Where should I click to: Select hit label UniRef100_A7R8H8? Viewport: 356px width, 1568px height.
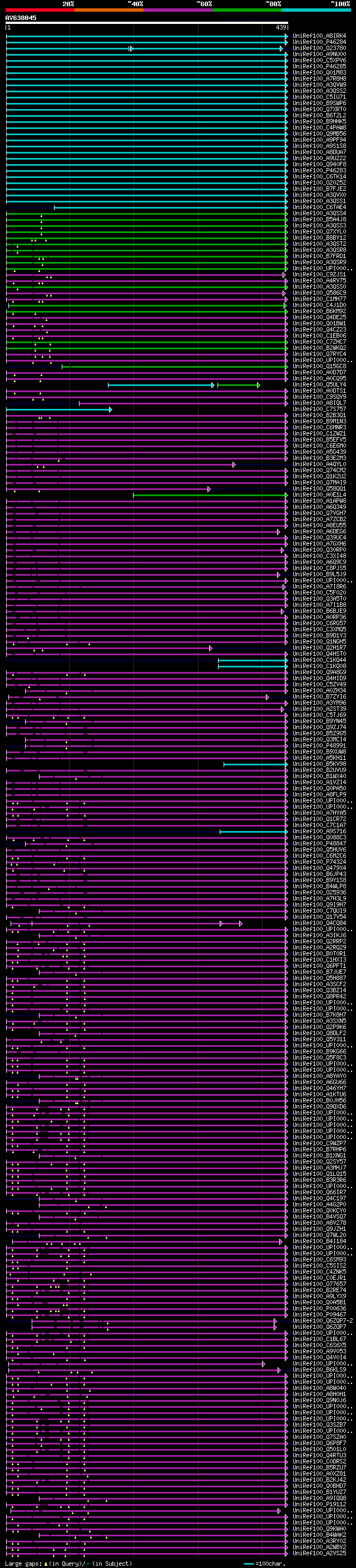pyautogui.click(x=319, y=78)
